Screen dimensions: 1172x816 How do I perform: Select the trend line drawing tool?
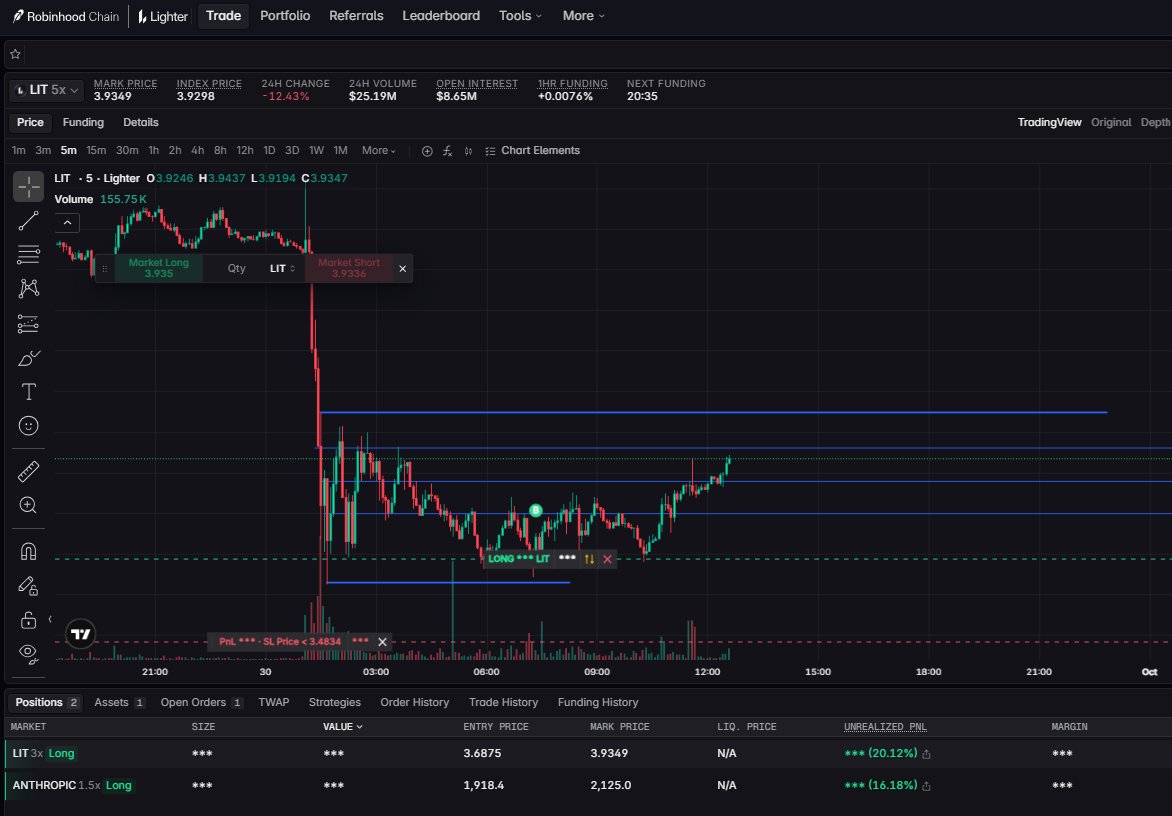(x=28, y=220)
